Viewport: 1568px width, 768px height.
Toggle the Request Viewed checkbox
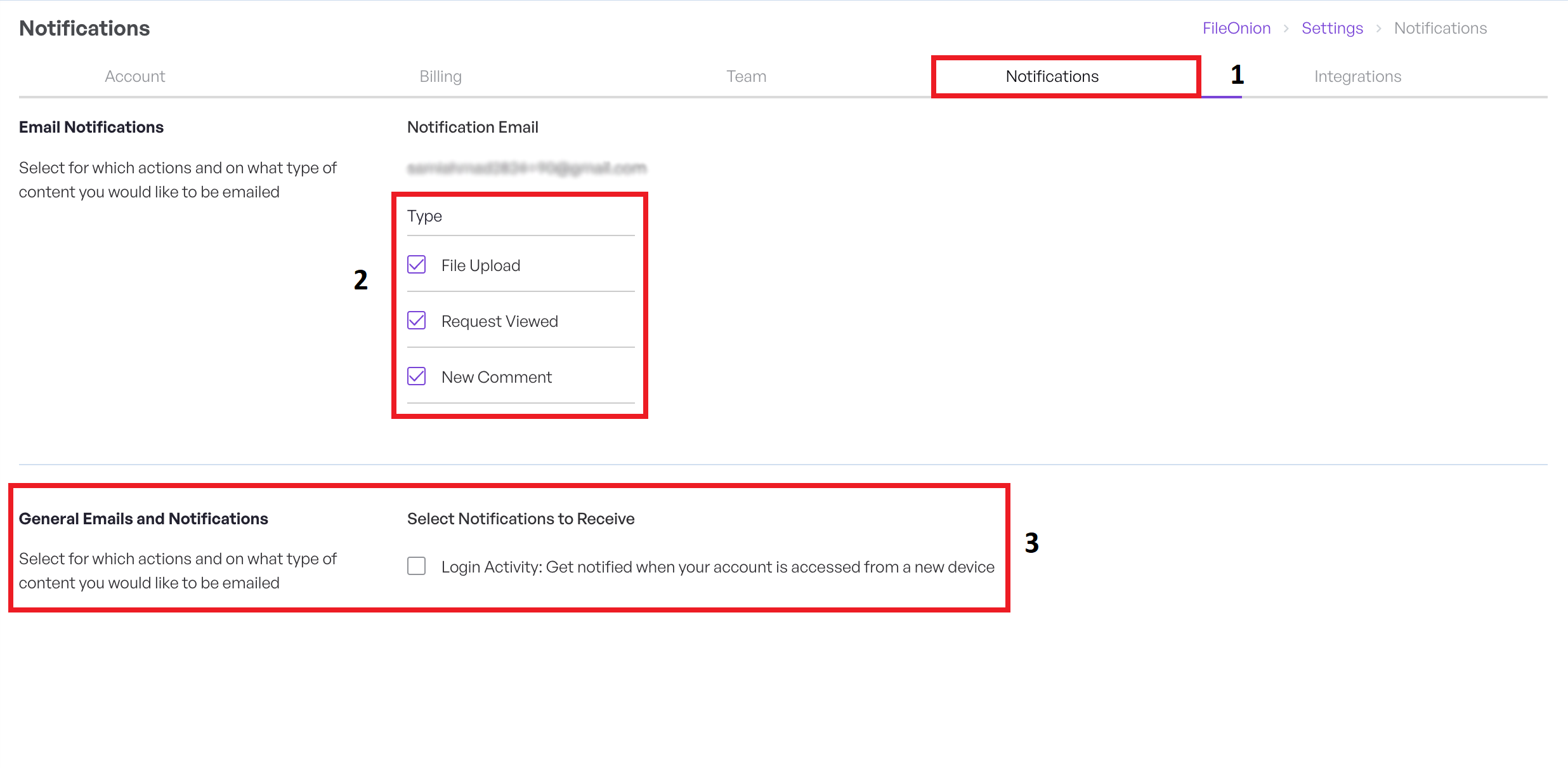[x=416, y=321]
